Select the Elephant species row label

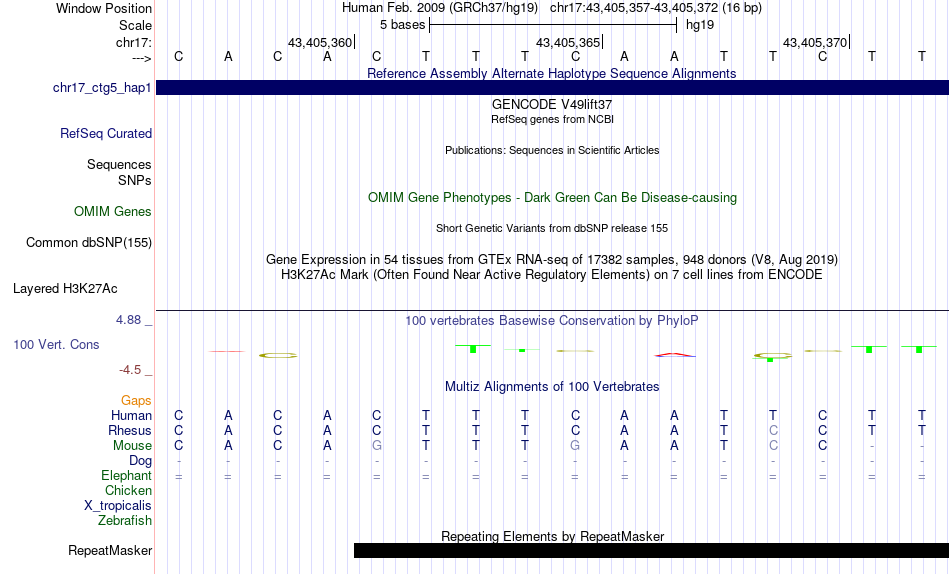click(x=126, y=475)
